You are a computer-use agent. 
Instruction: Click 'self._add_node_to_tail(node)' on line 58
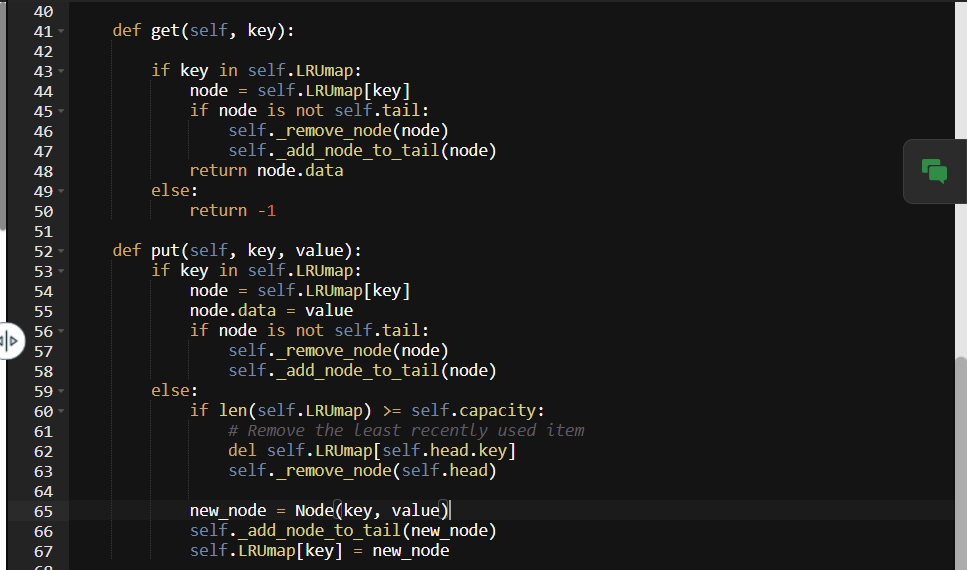click(362, 370)
